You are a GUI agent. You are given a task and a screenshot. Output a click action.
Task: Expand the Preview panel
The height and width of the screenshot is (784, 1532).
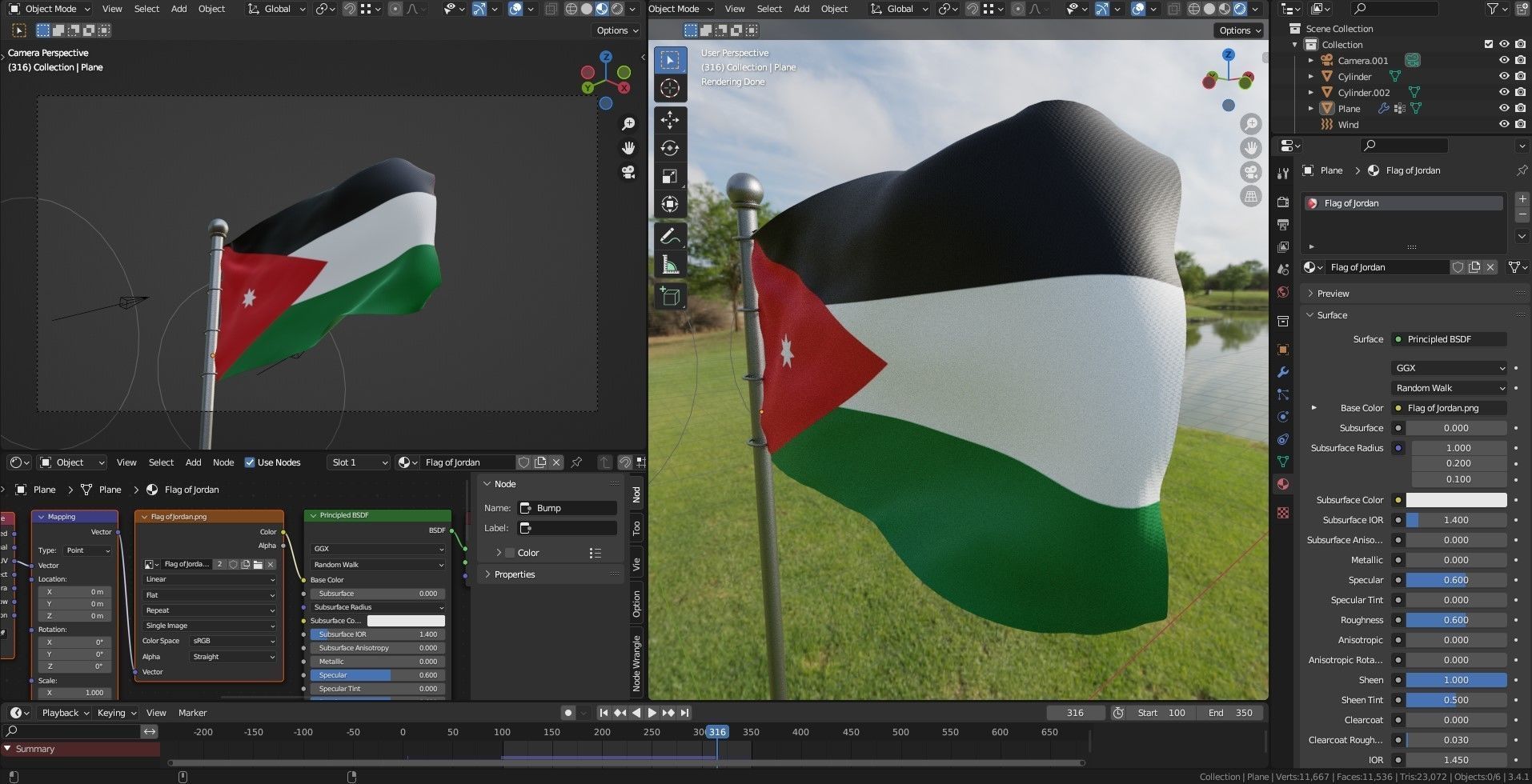1333,294
